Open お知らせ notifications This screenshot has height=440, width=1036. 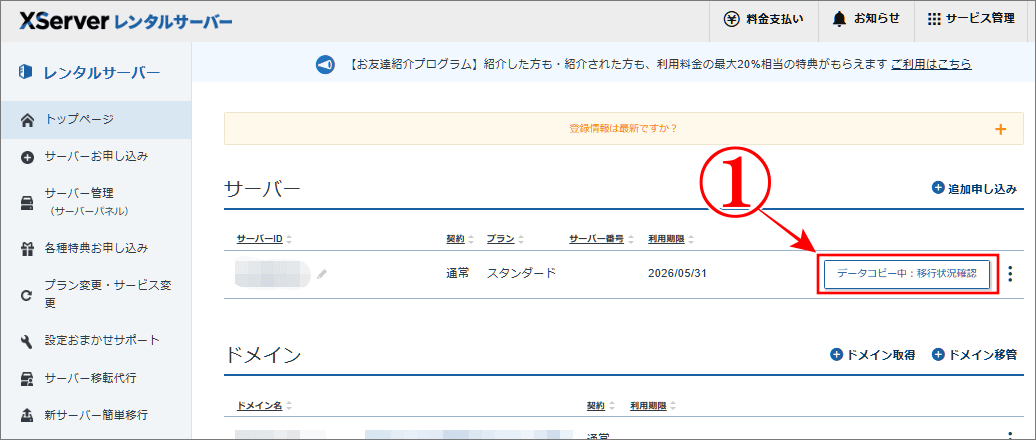point(866,19)
